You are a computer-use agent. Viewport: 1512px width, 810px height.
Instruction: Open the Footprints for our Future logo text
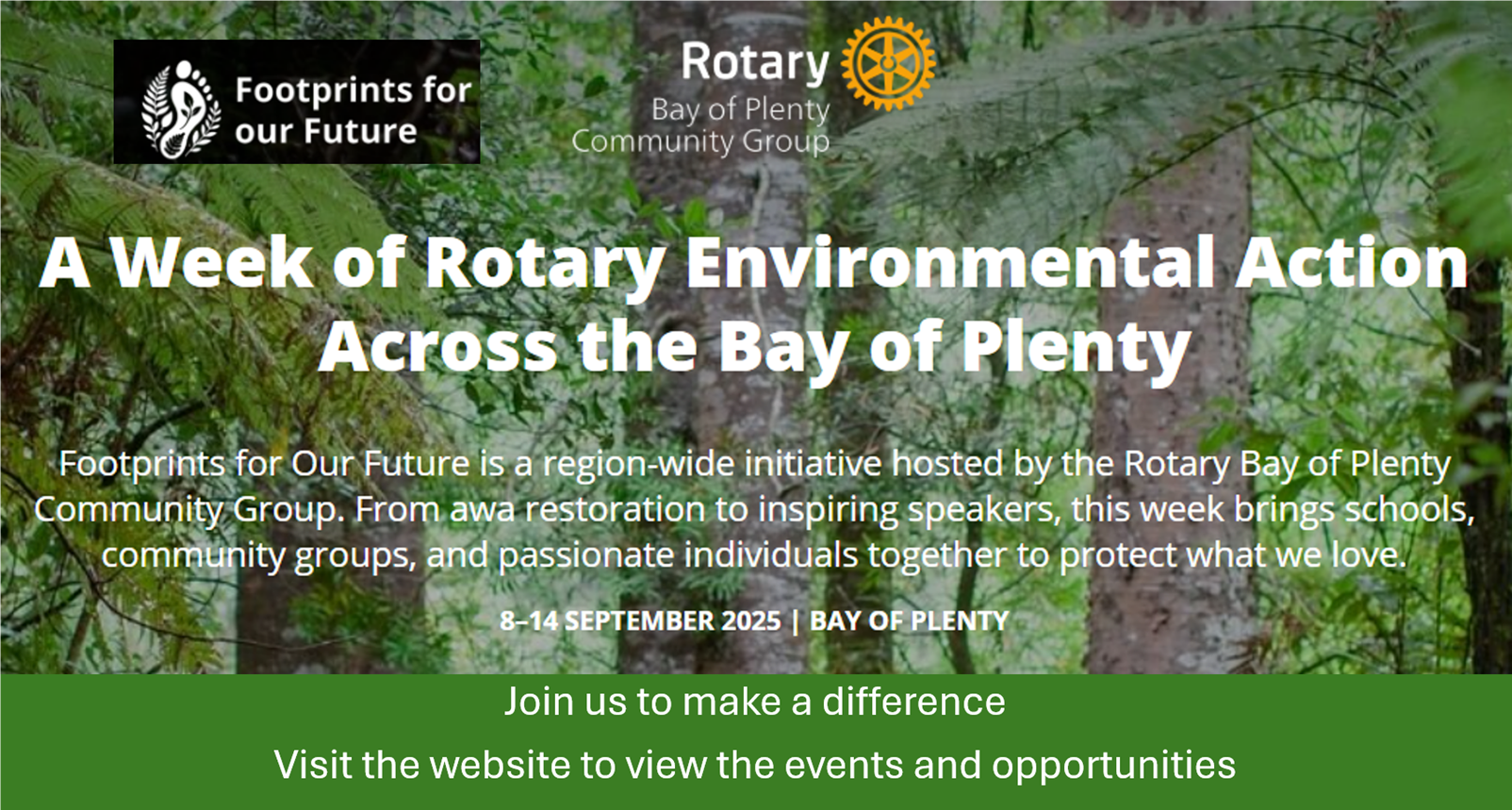click(353, 109)
